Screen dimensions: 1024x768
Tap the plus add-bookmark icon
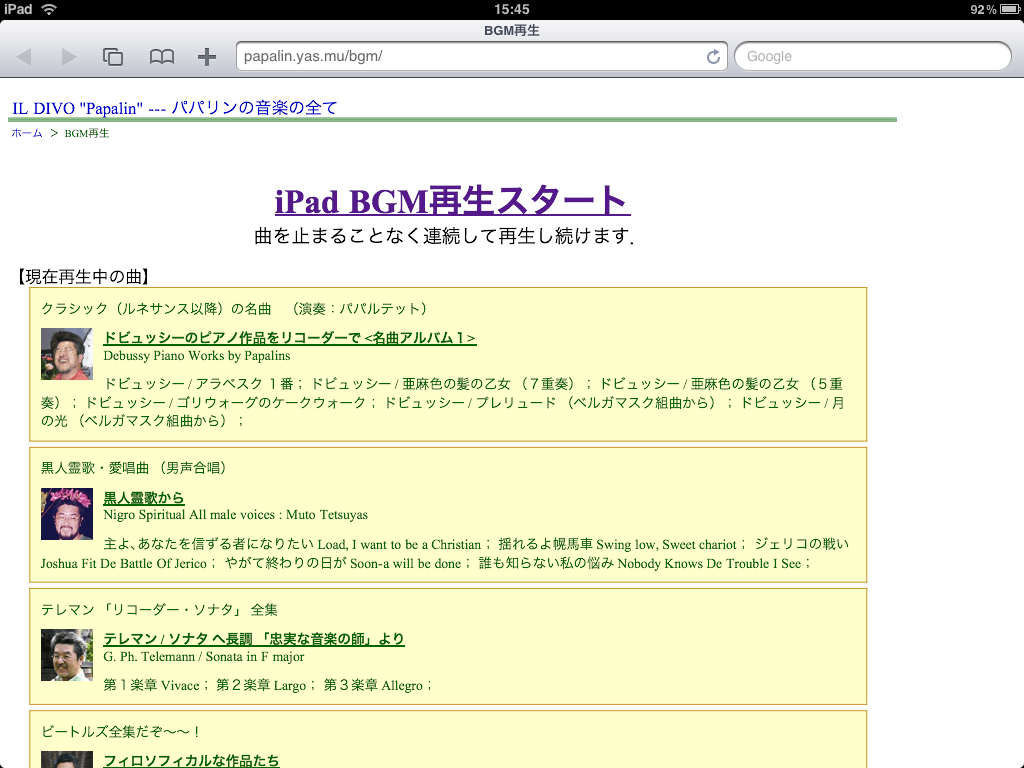pos(207,57)
